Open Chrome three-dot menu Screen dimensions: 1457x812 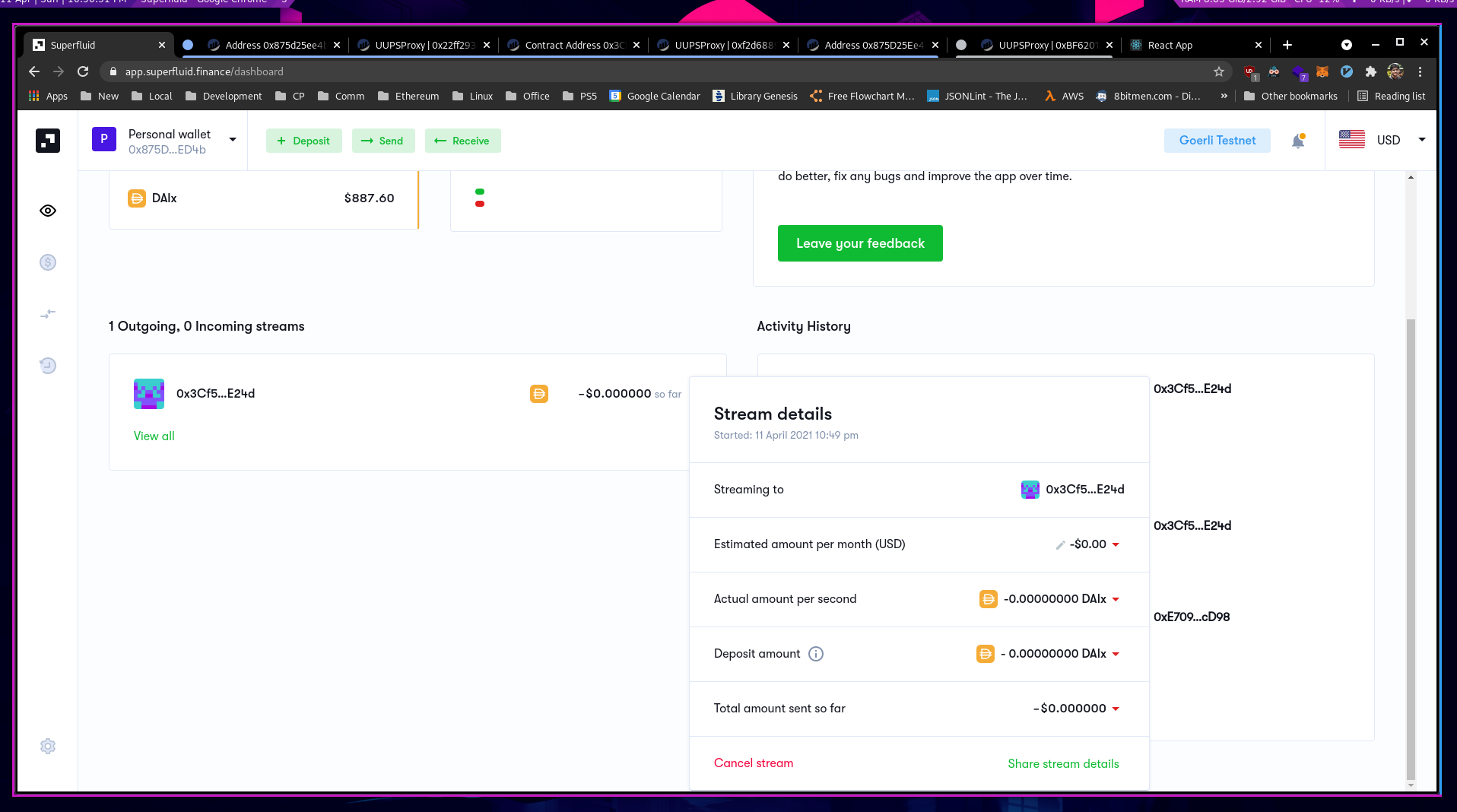pyautogui.click(x=1420, y=71)
